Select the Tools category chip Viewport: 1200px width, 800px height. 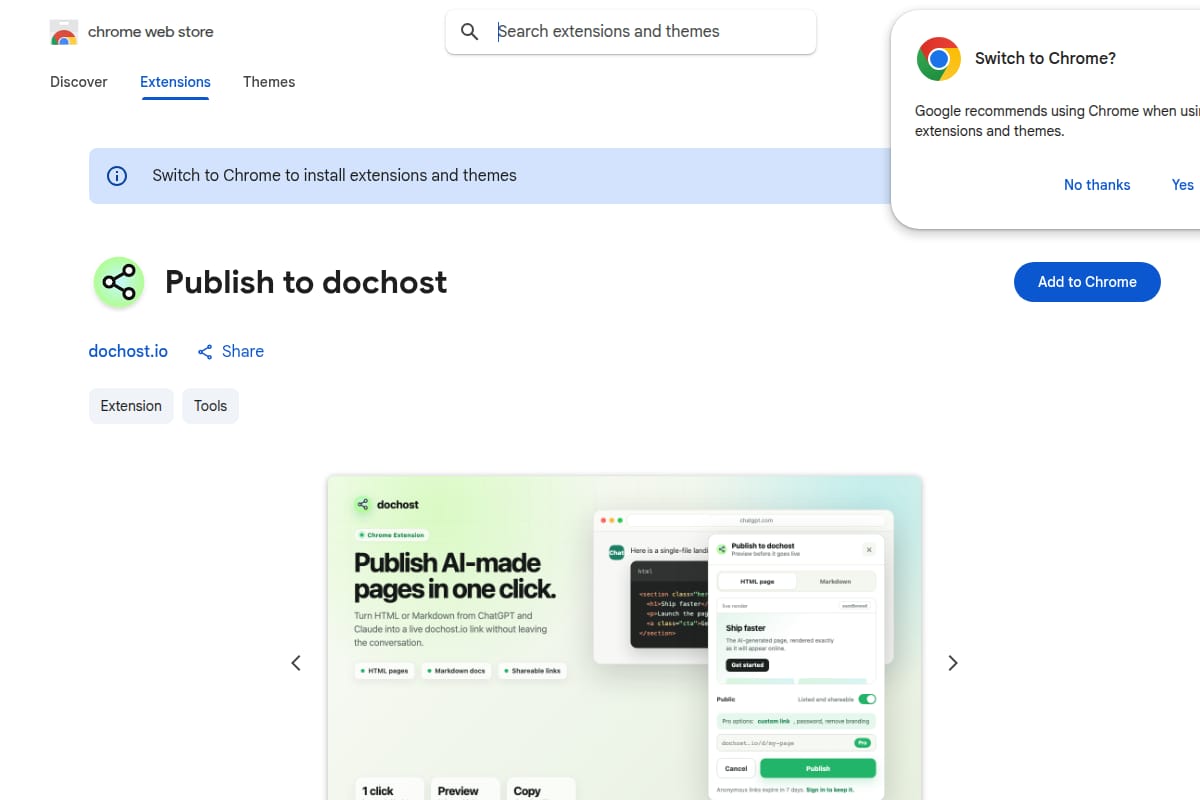point(210,406)
